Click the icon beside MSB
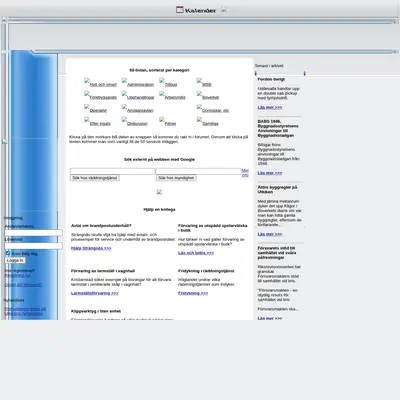 tap(199, 80)
